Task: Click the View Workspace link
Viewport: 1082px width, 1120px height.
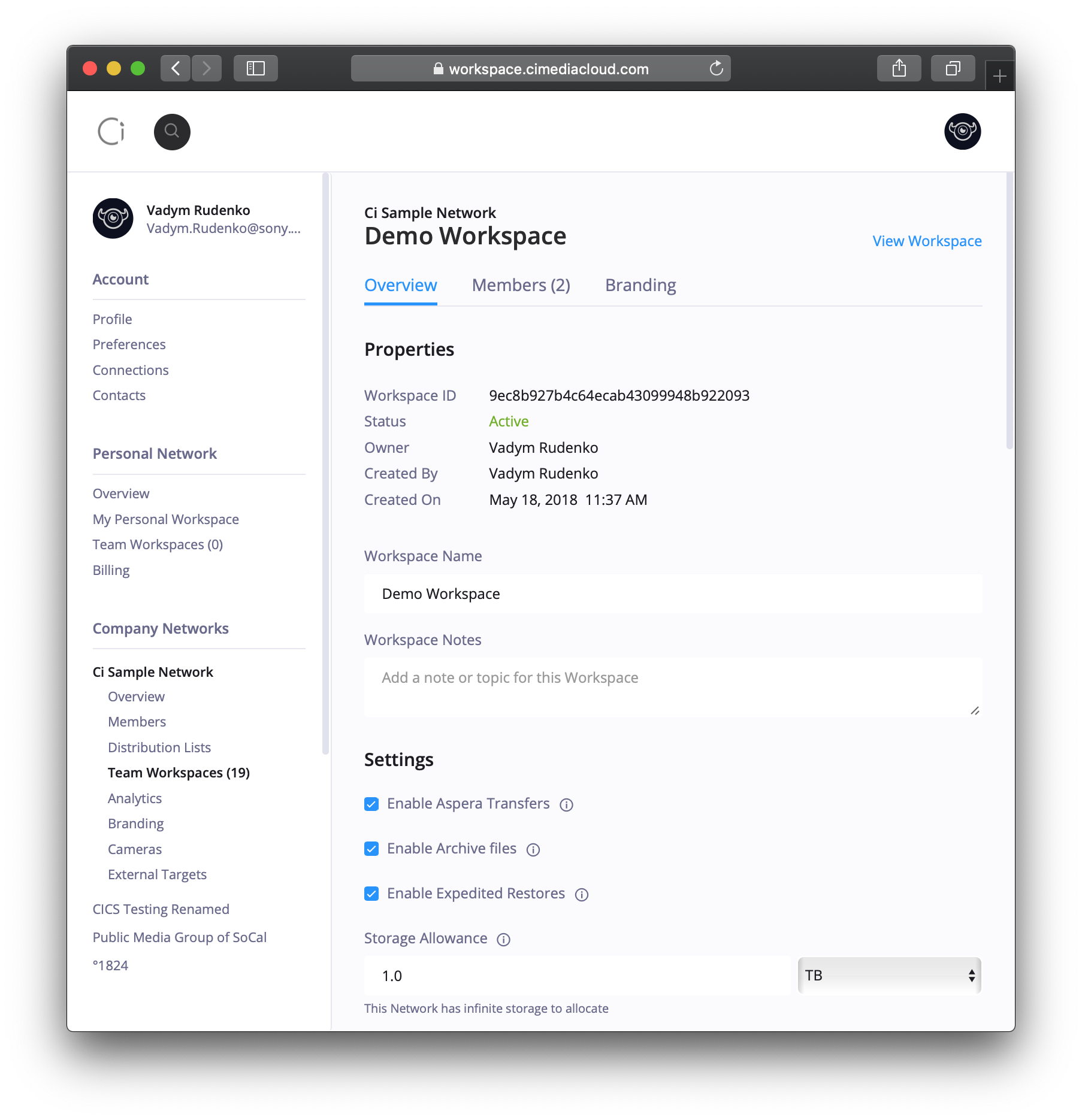Action: tap(927, 241)
